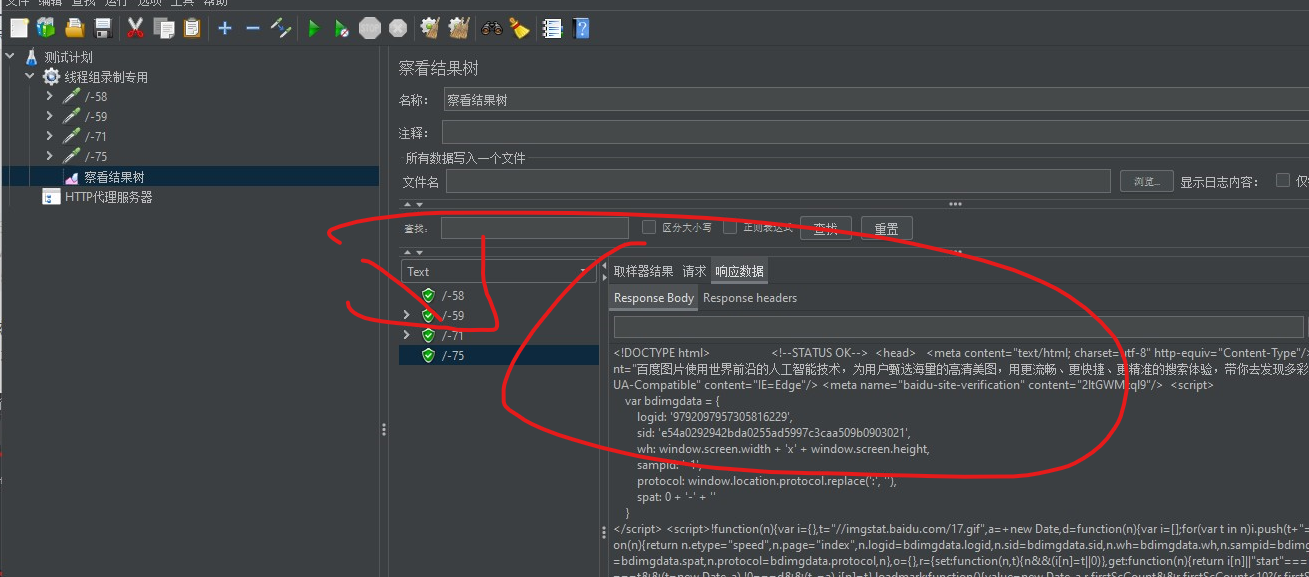Viewport: 1309px width, 577px height.
Task: Click the logid value line
Action: [x=714, y=417]
